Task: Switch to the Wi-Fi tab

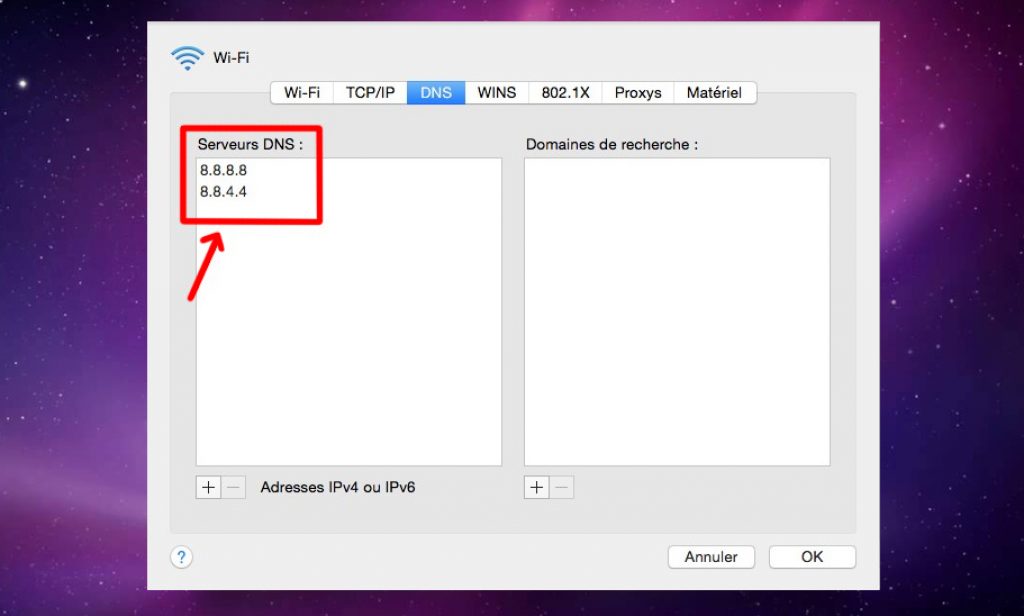Action: [x=302, y=93]
